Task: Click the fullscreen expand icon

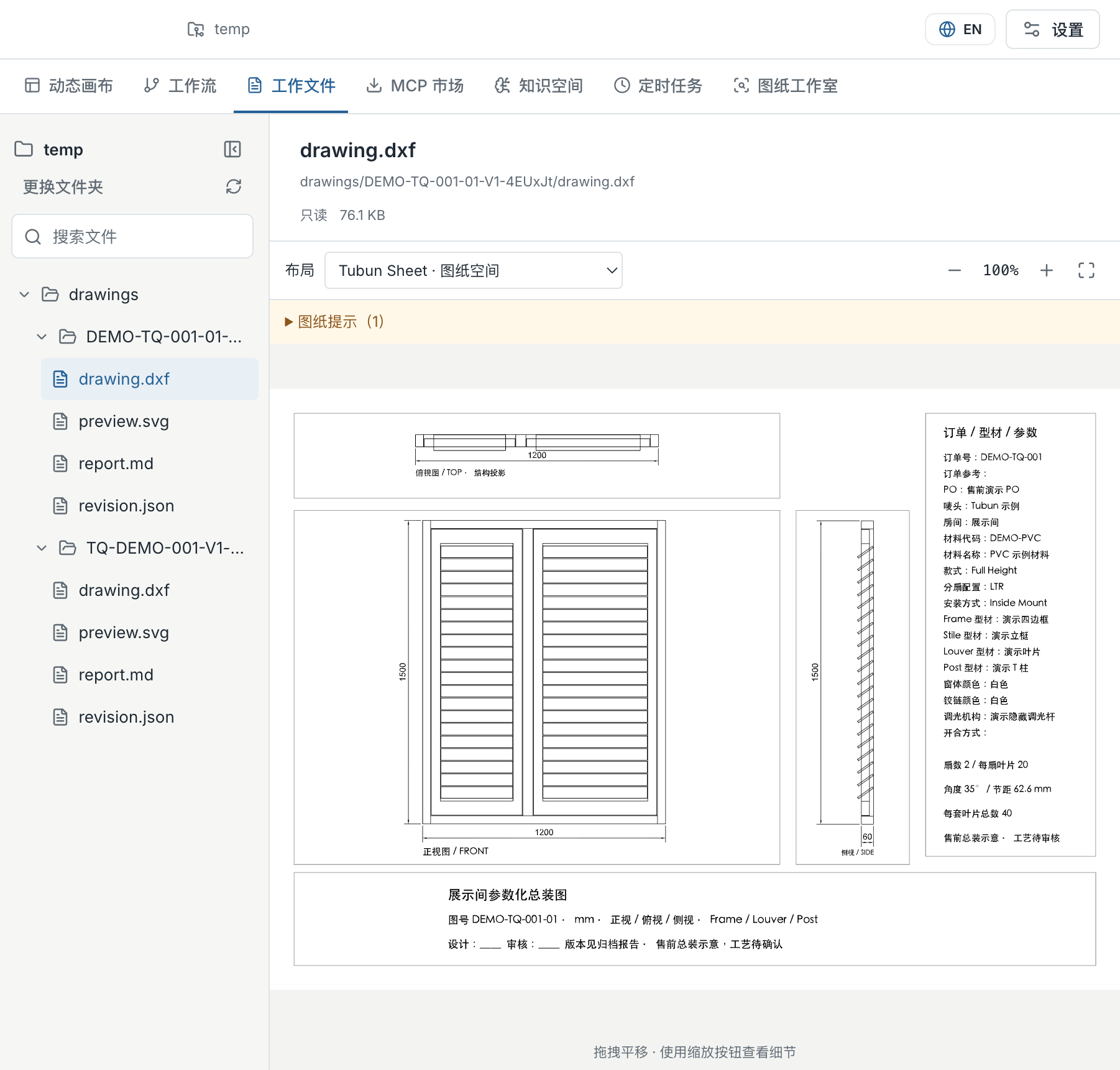Action: (1086, 270)
